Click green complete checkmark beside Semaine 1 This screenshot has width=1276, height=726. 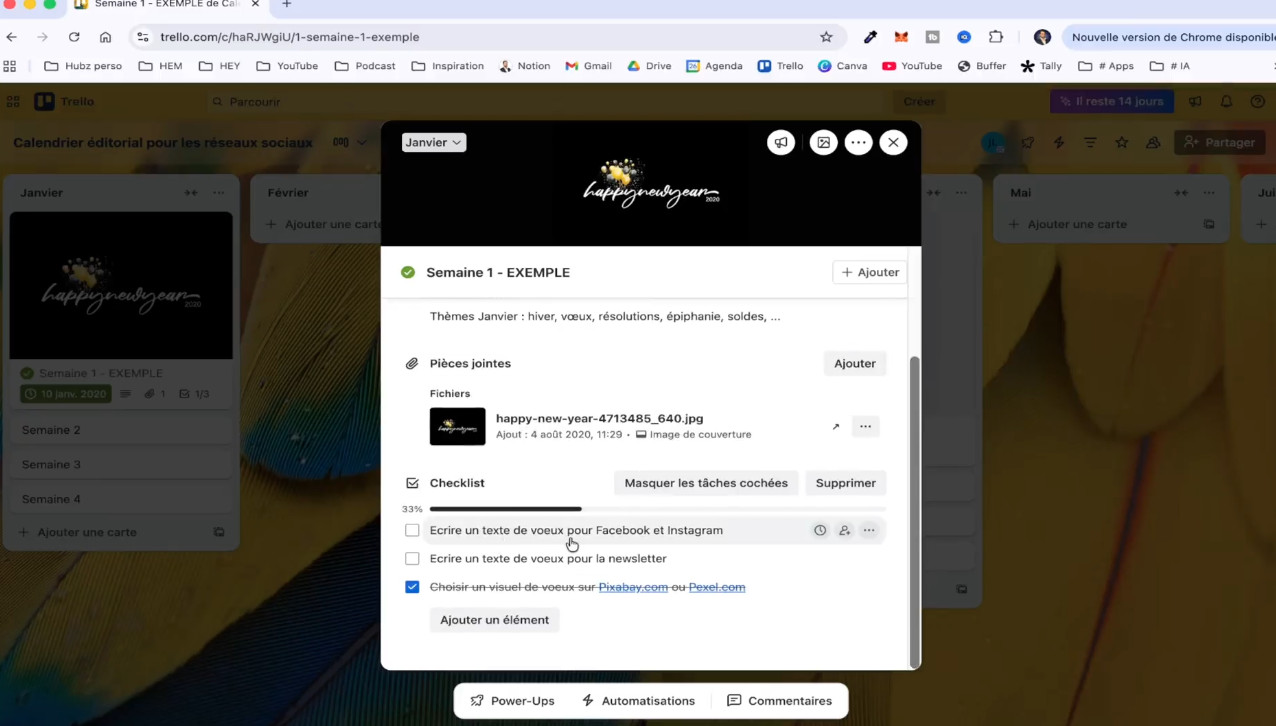[x=408, y=272]
